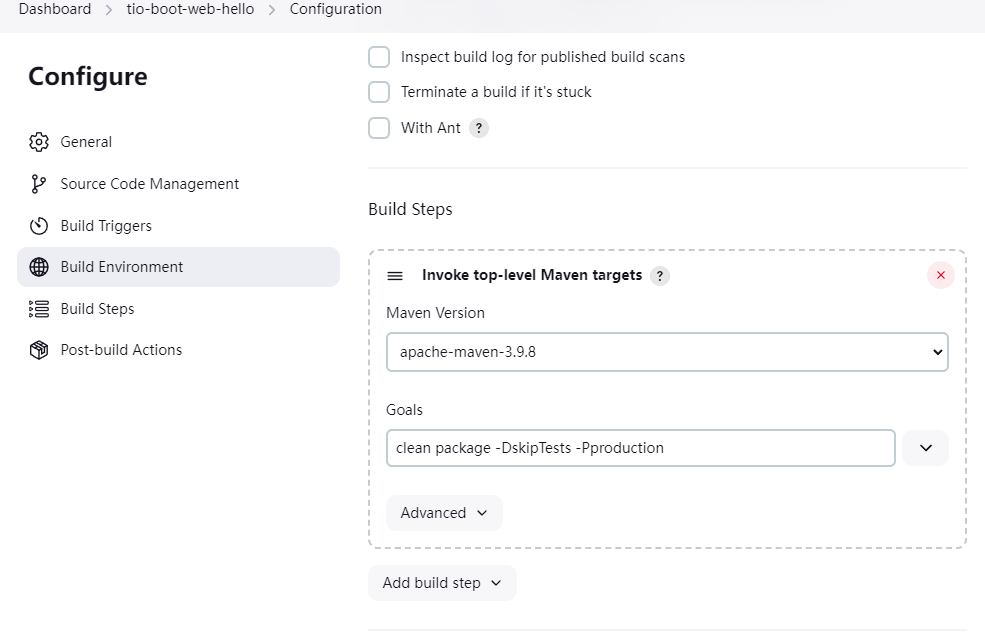Click the General gear icon in sidebar
Viewport: 985px width, 641px height.
(39, 142)
